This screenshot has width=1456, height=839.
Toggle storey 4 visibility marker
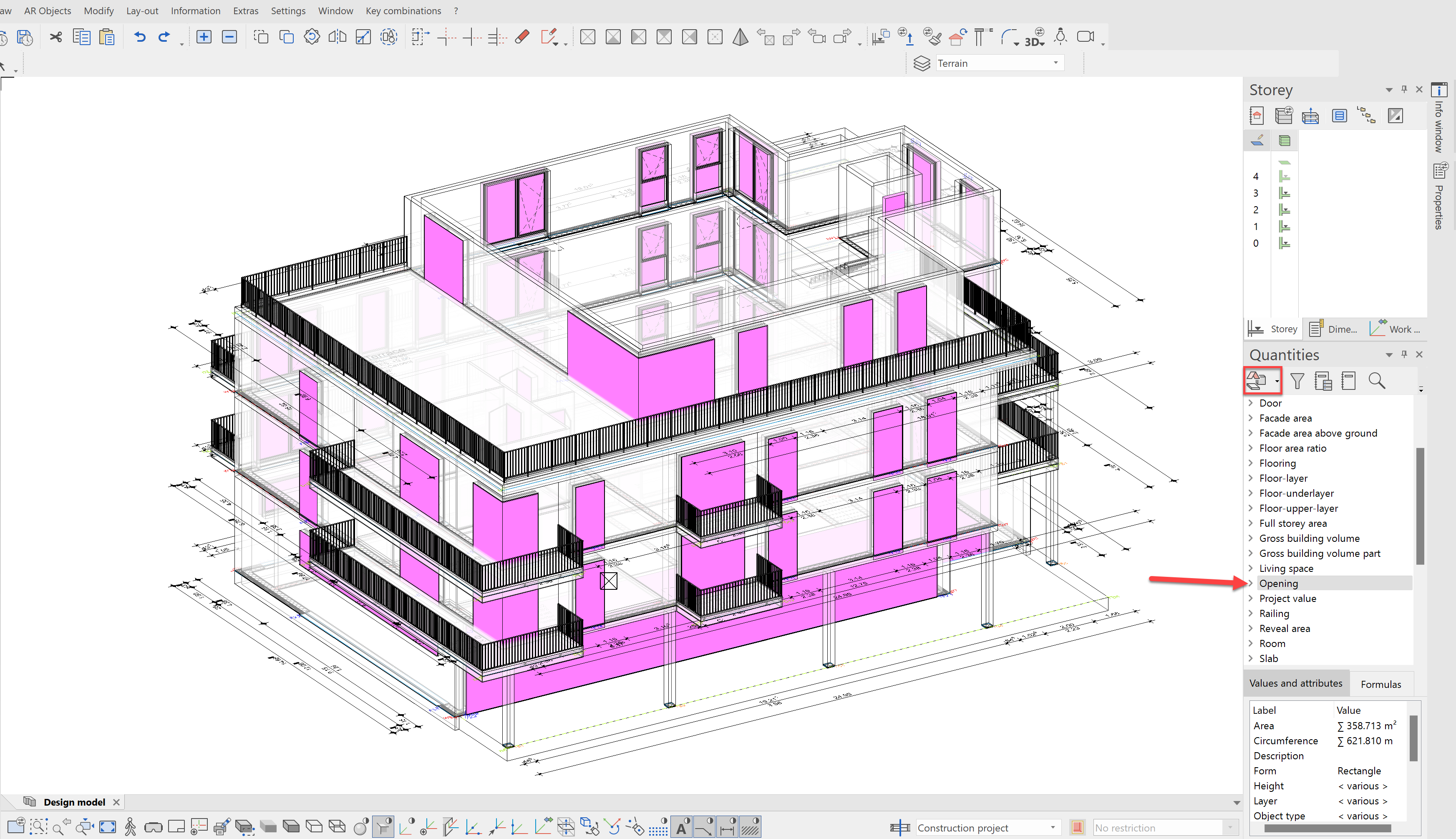1285,176
